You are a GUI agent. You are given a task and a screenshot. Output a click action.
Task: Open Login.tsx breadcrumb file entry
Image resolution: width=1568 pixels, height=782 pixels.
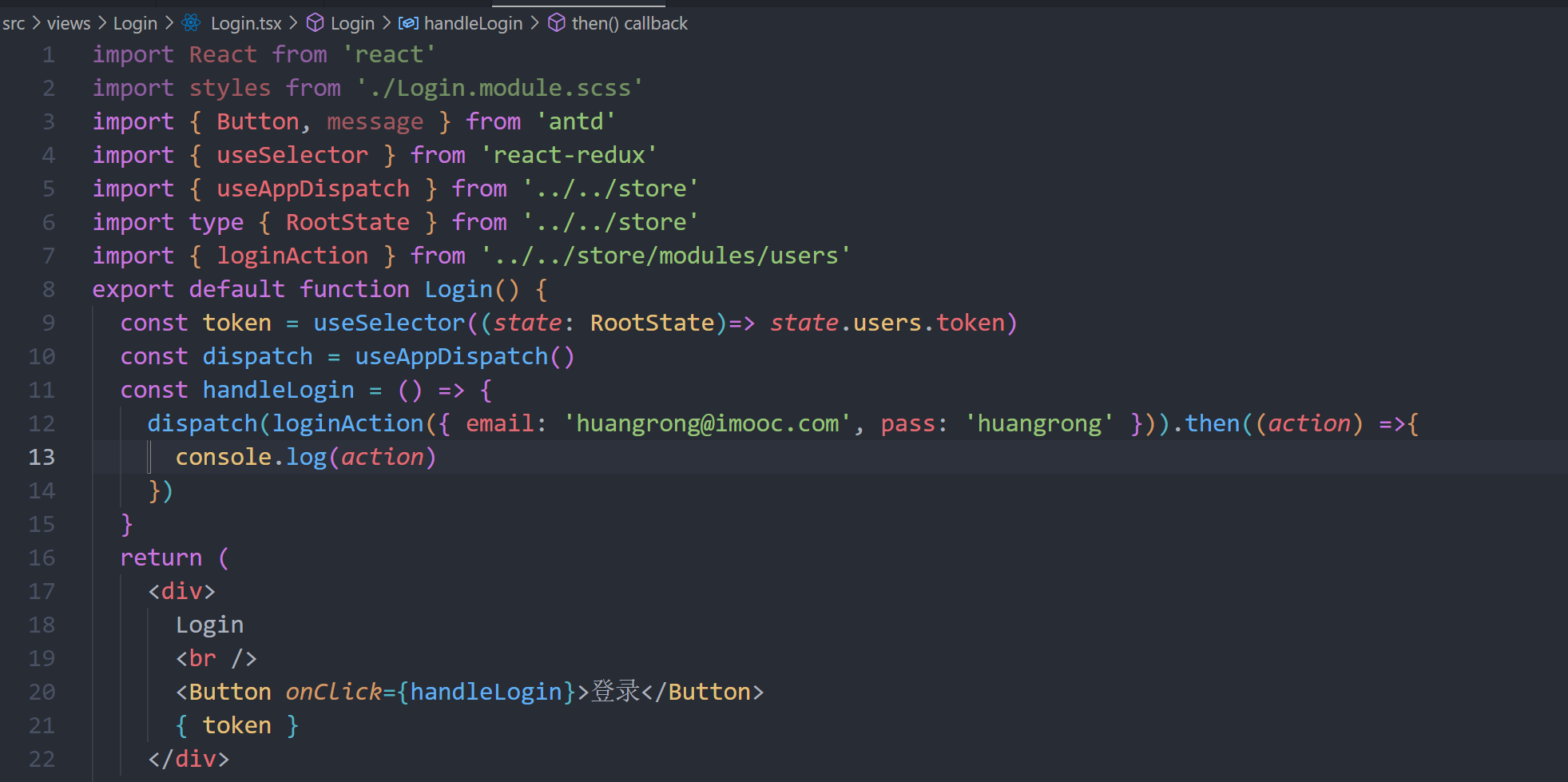(246, 23)
